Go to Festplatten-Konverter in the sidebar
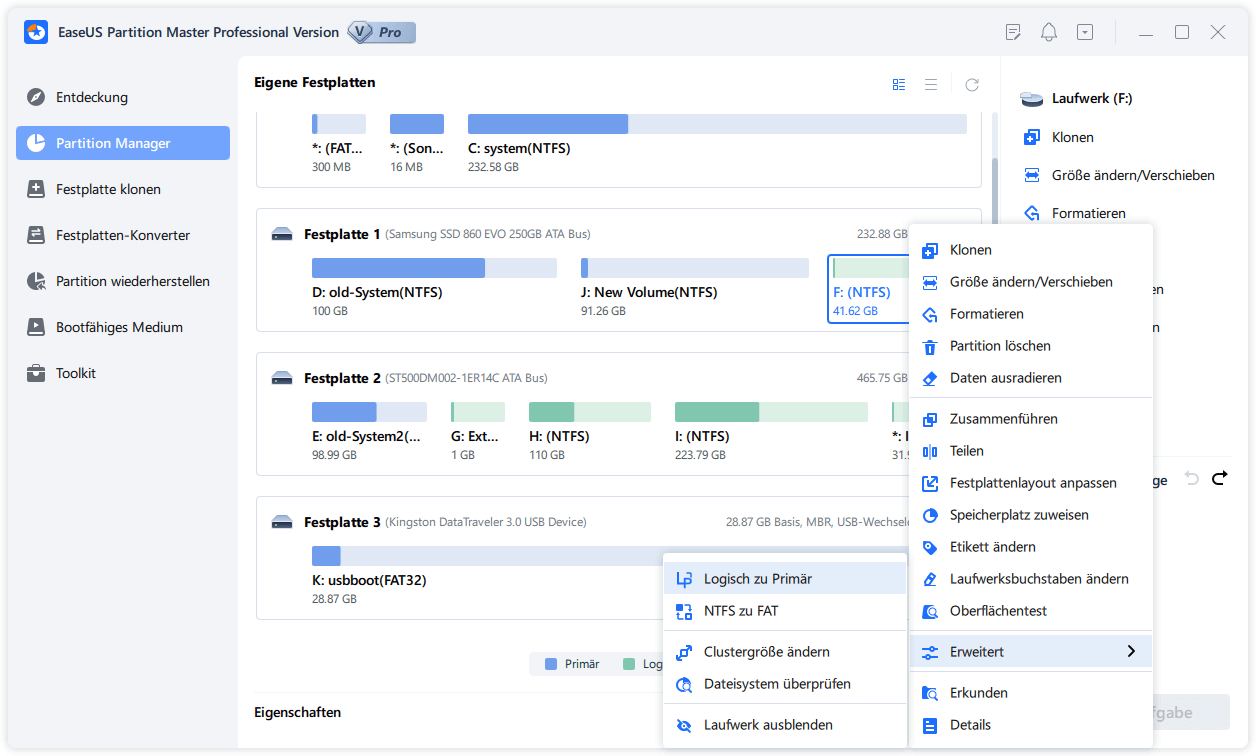 click(x=123, y=235)
